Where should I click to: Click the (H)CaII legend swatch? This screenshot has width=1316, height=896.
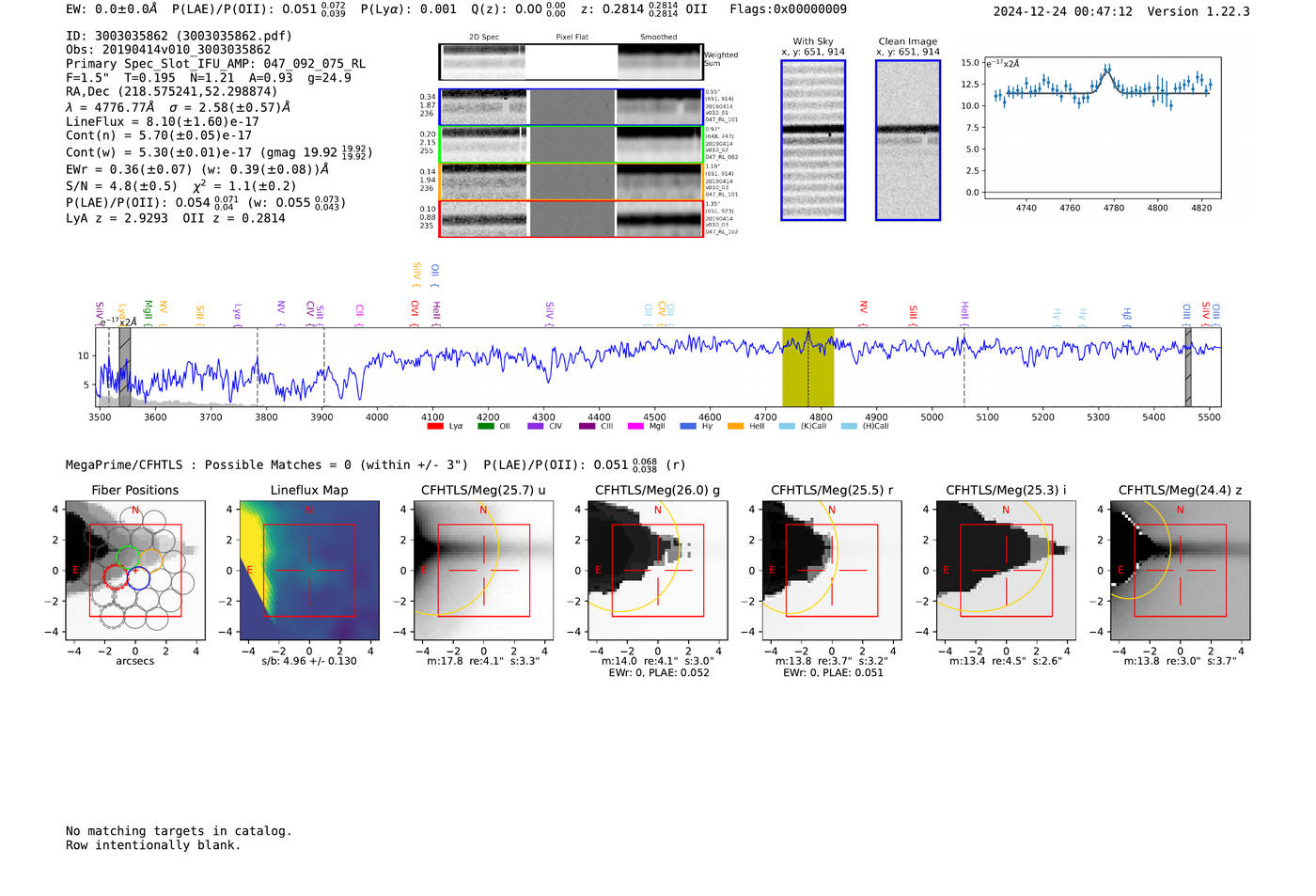849,427
